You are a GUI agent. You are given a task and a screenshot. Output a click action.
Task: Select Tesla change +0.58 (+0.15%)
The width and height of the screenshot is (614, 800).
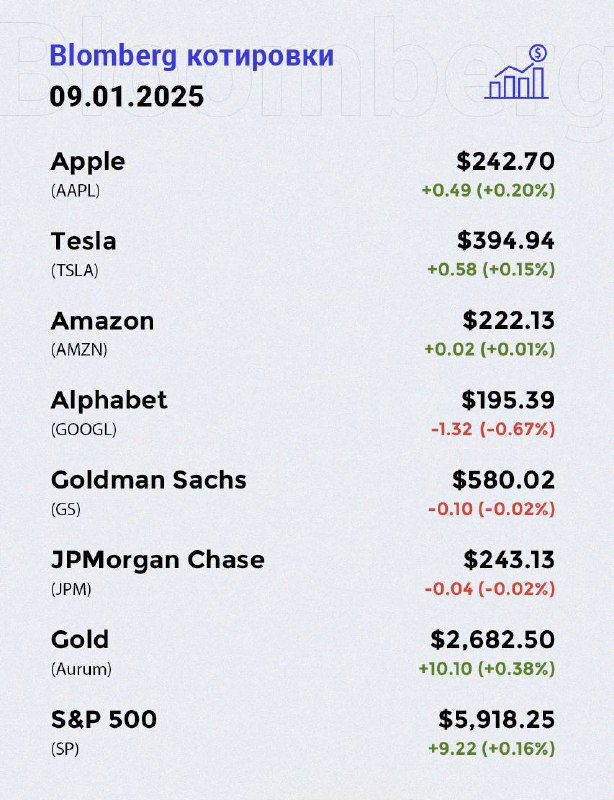pyautogui.click(x=491, y=269)
